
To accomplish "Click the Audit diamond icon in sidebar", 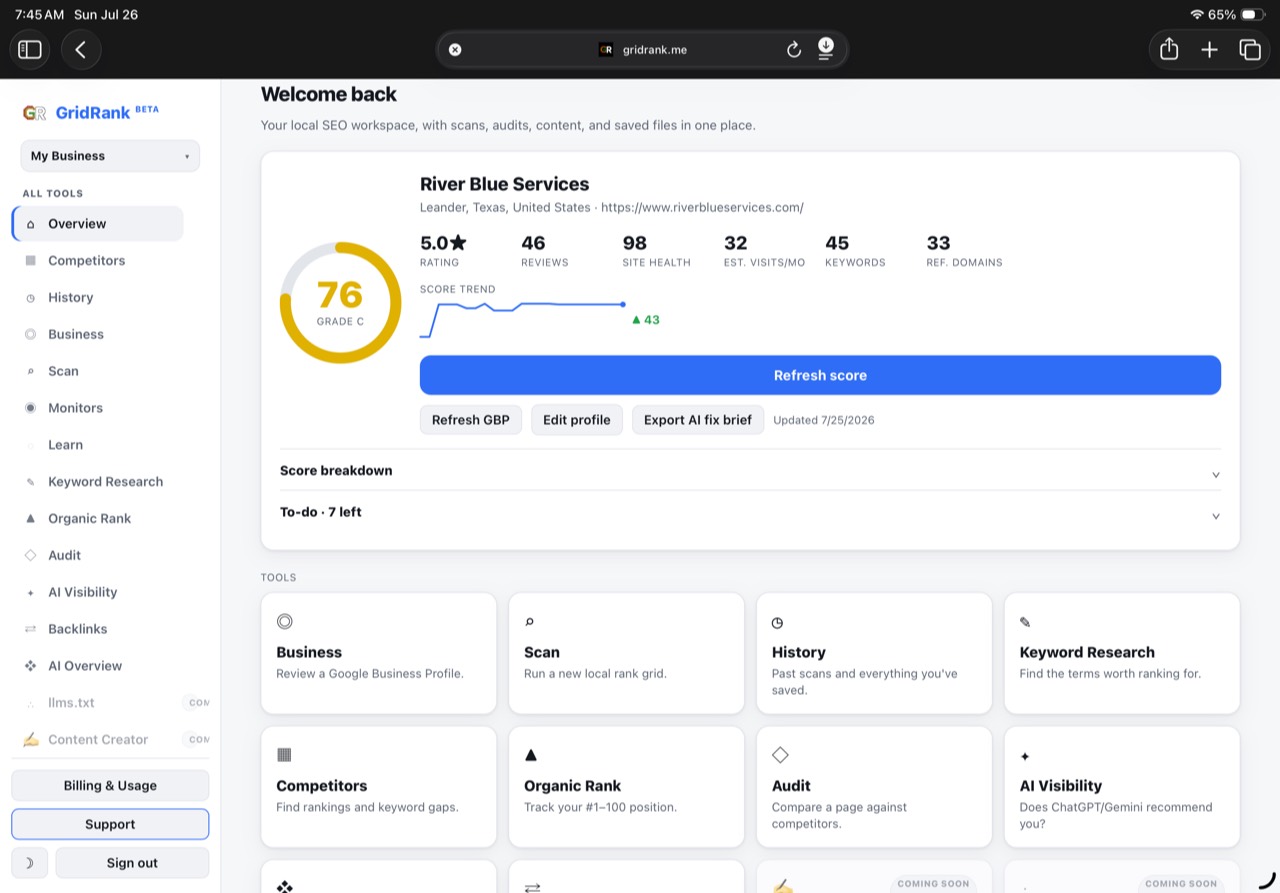I will [x=30, y=555].
